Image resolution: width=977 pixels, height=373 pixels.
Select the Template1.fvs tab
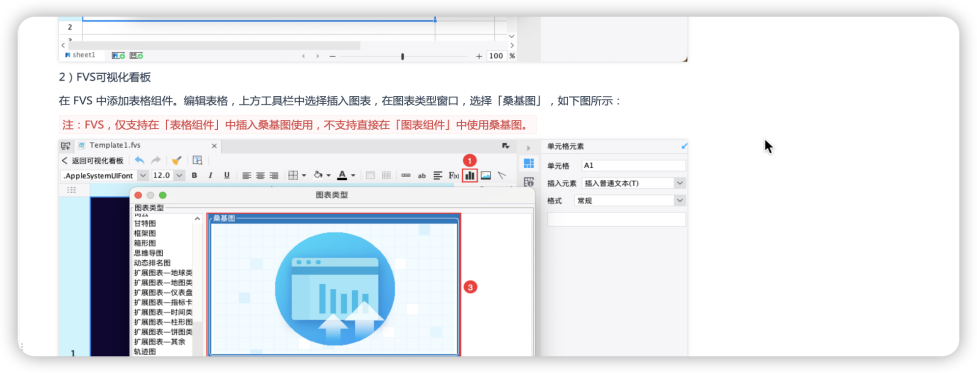tap(115, 145)
